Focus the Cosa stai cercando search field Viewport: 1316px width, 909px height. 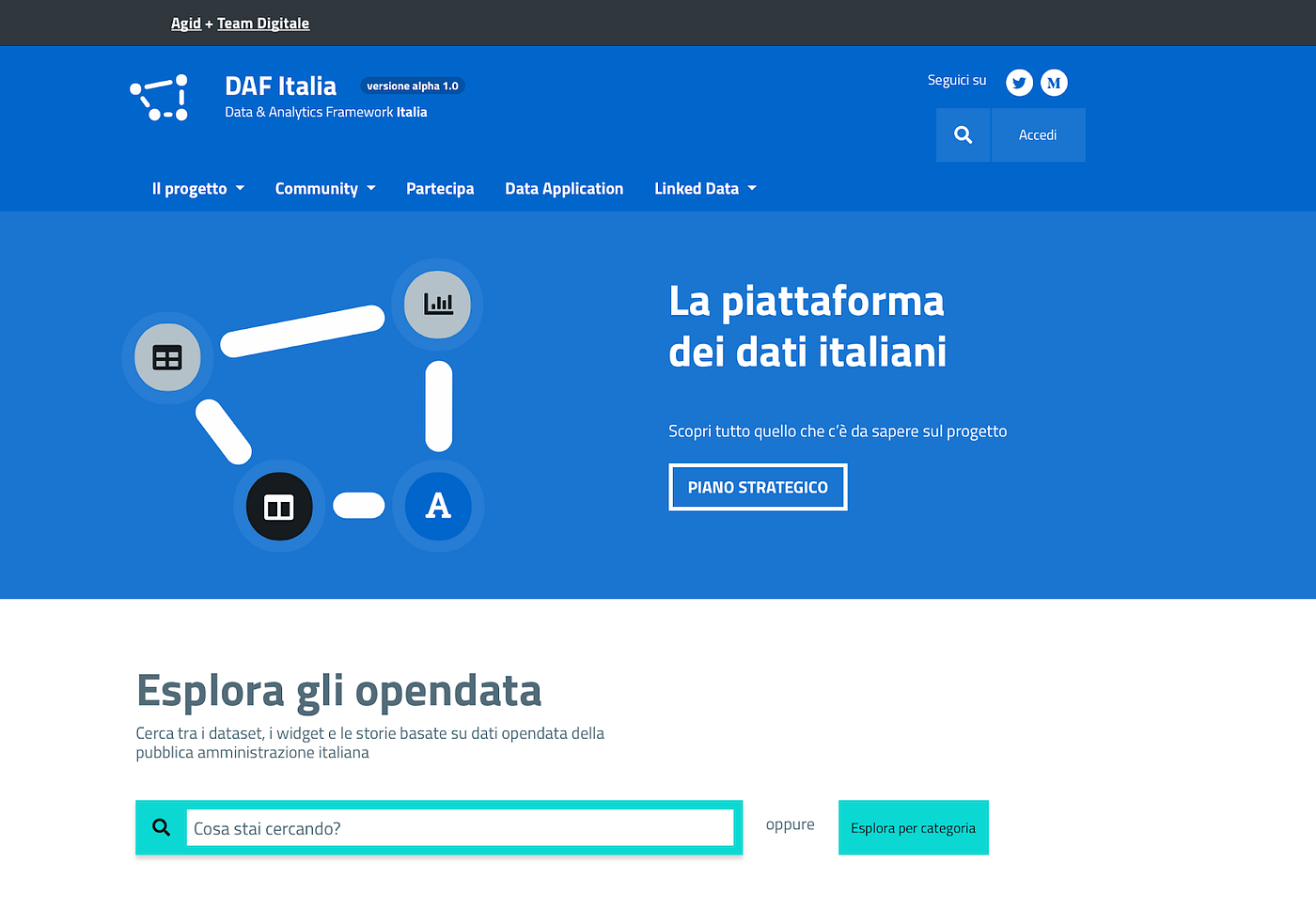[x=460, y=828]
